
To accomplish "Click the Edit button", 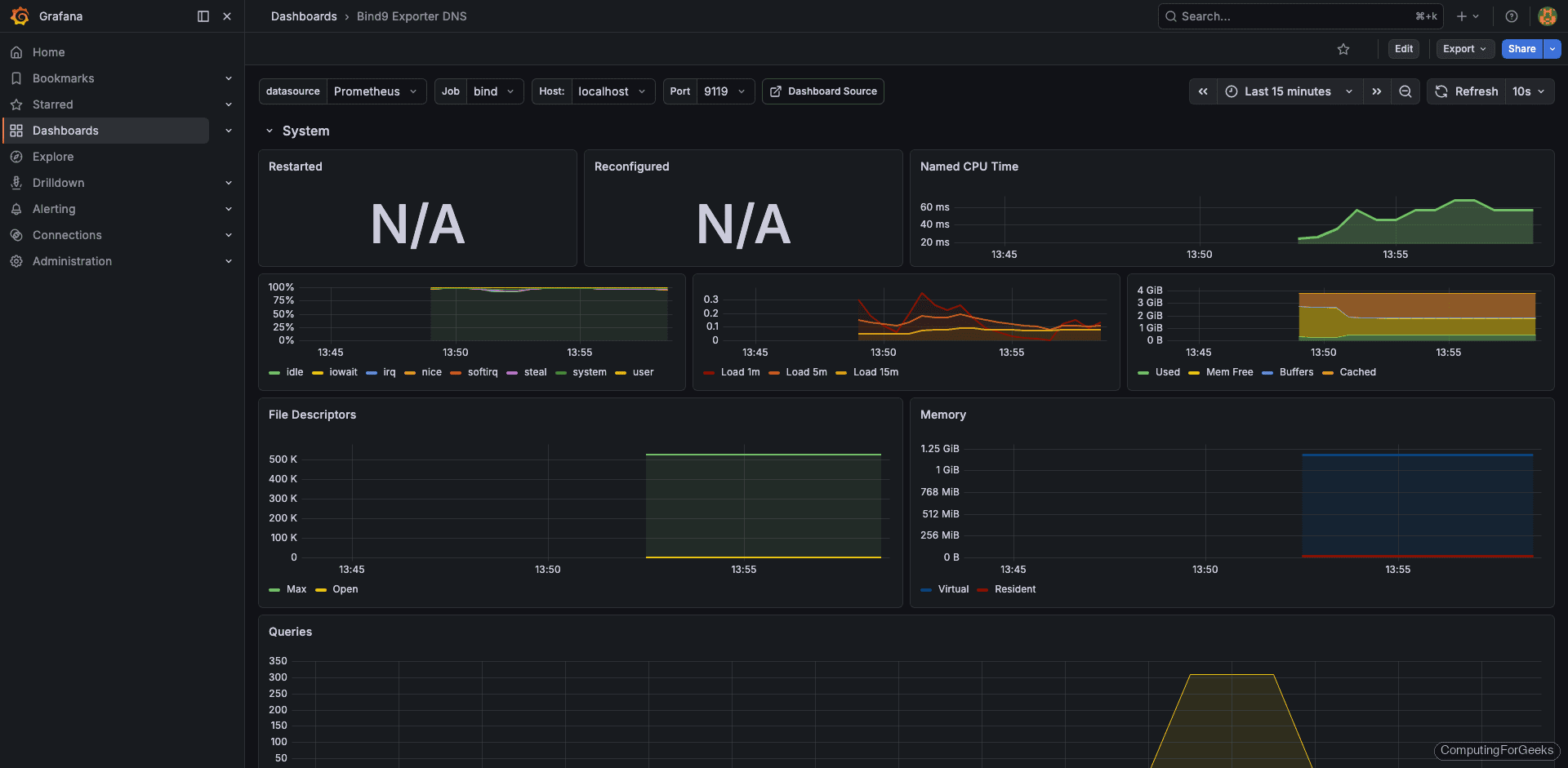I will point(1403,49).
